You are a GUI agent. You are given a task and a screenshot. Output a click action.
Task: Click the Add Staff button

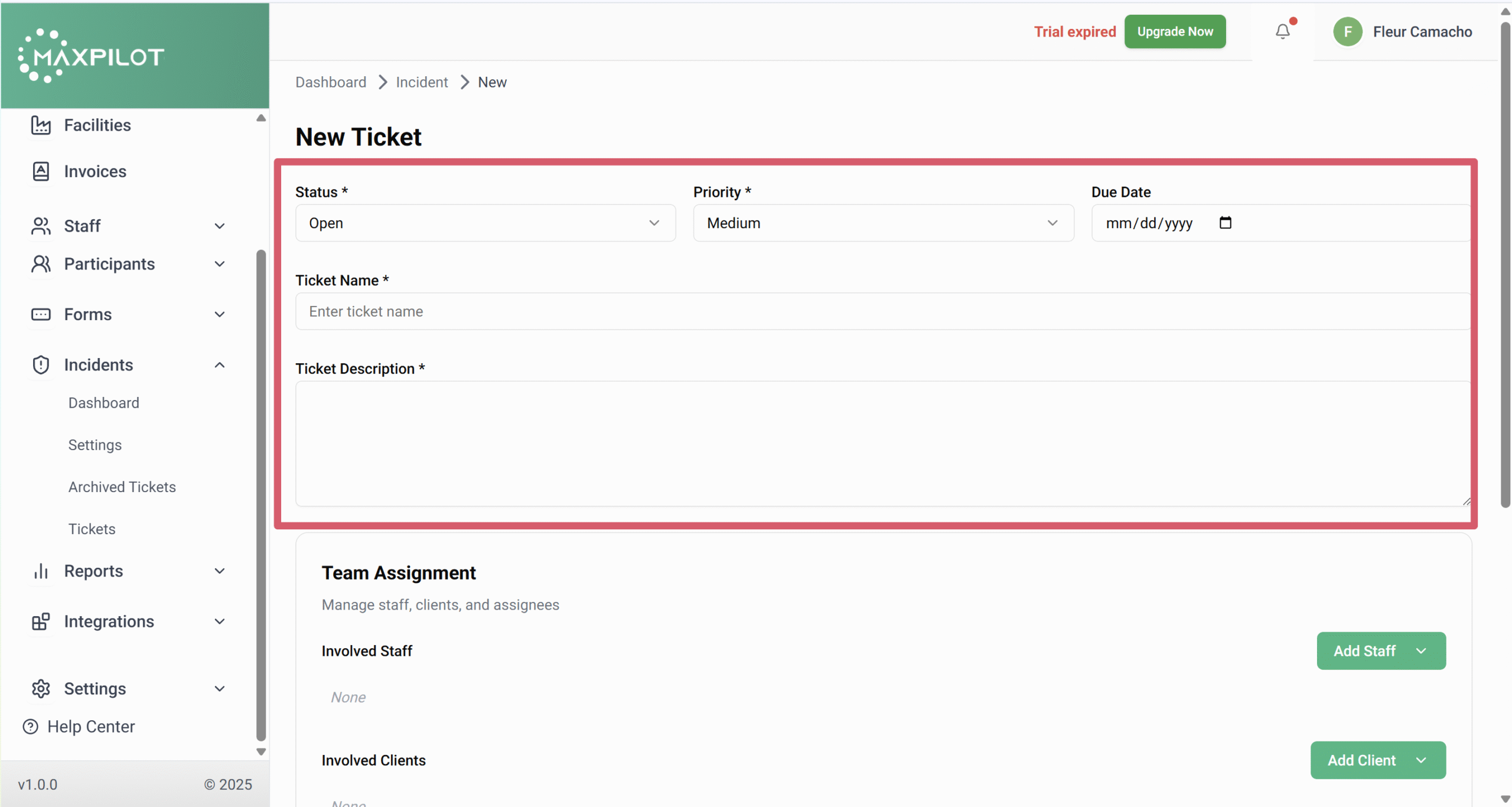click(x=1381, y=651)
